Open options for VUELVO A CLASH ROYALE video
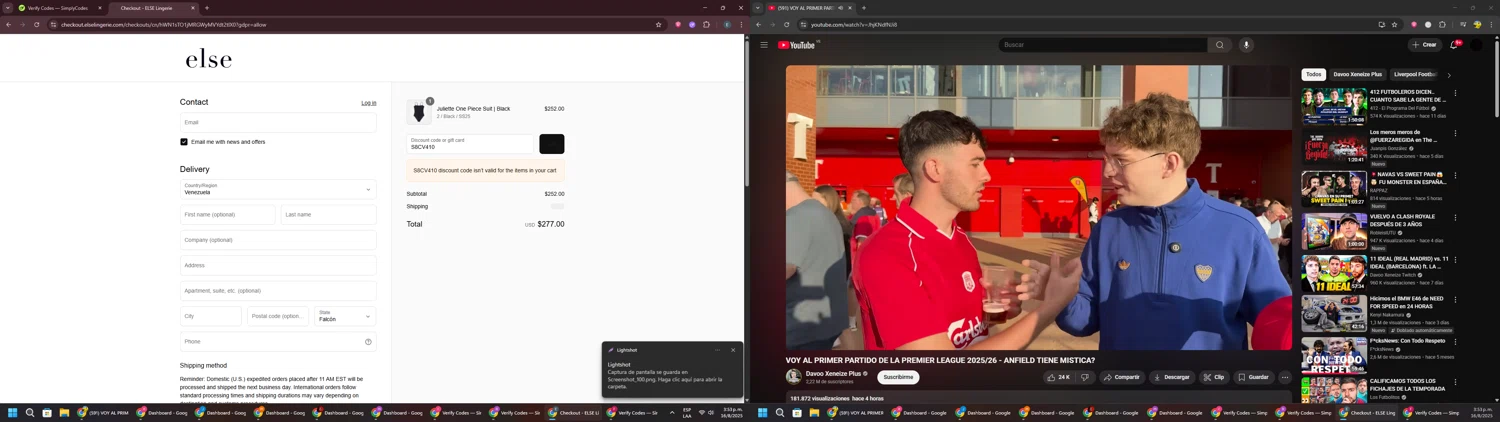The width and height of the screenshot is (1500, 422). click(1455, 217)
